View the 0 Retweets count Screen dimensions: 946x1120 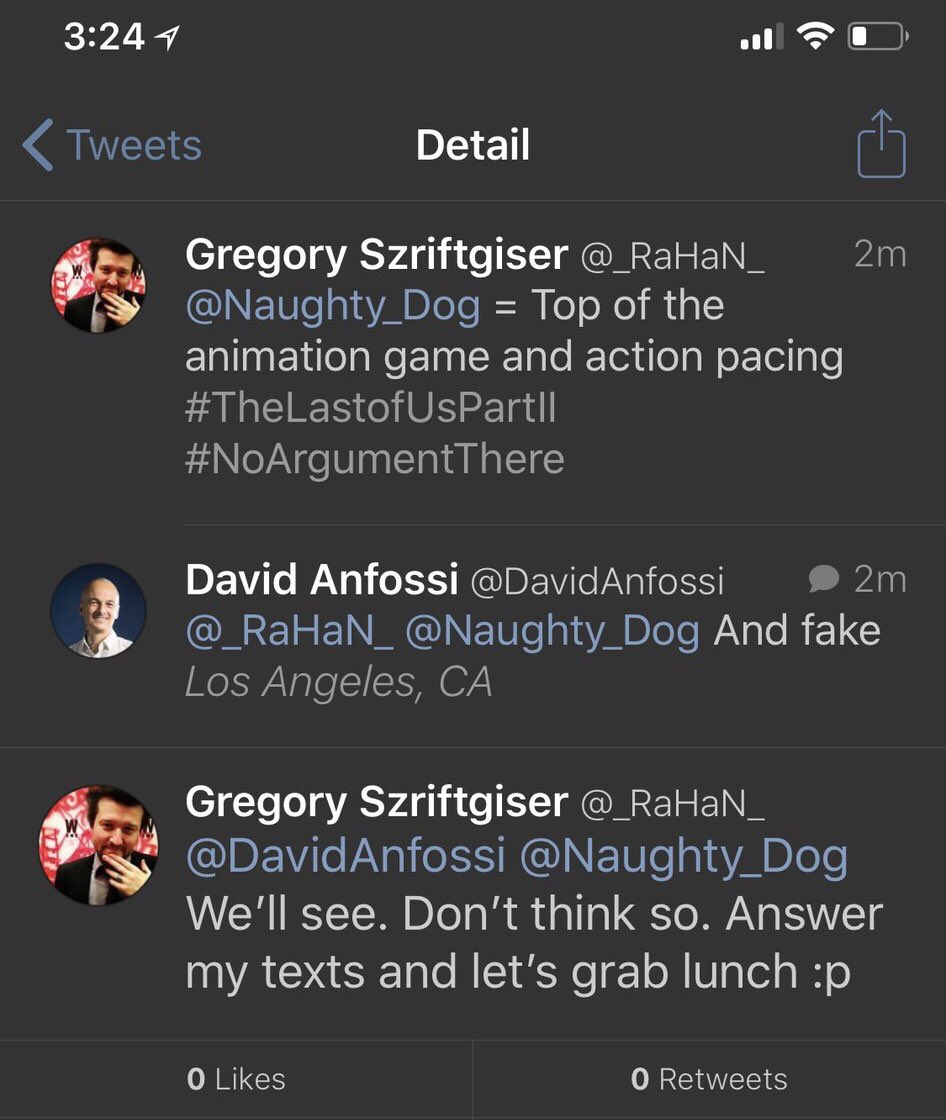[x=709, y=1079]
